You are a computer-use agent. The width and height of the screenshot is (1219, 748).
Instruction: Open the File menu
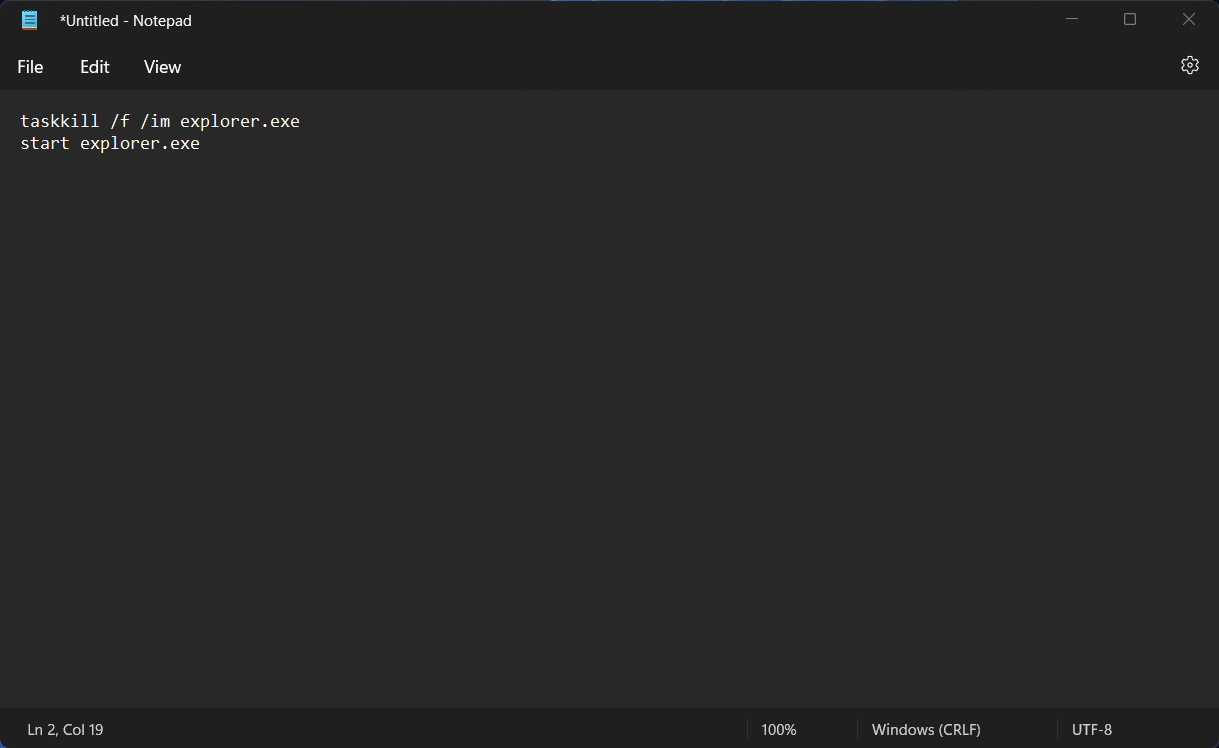click(30, 67)
